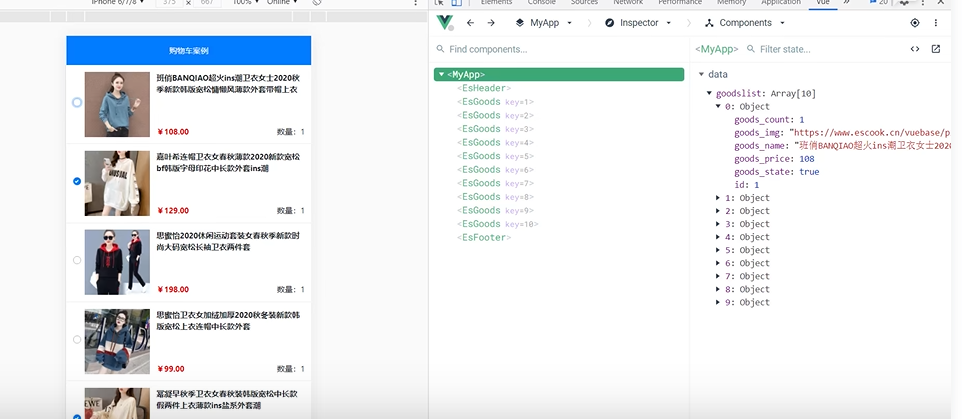Click the white sweatshirt product thumbnail

click(117, 183)
